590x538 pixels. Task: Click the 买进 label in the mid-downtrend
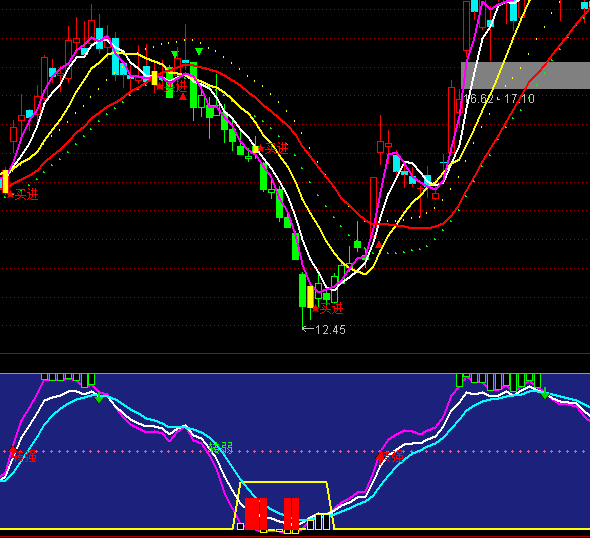(277, 148)
